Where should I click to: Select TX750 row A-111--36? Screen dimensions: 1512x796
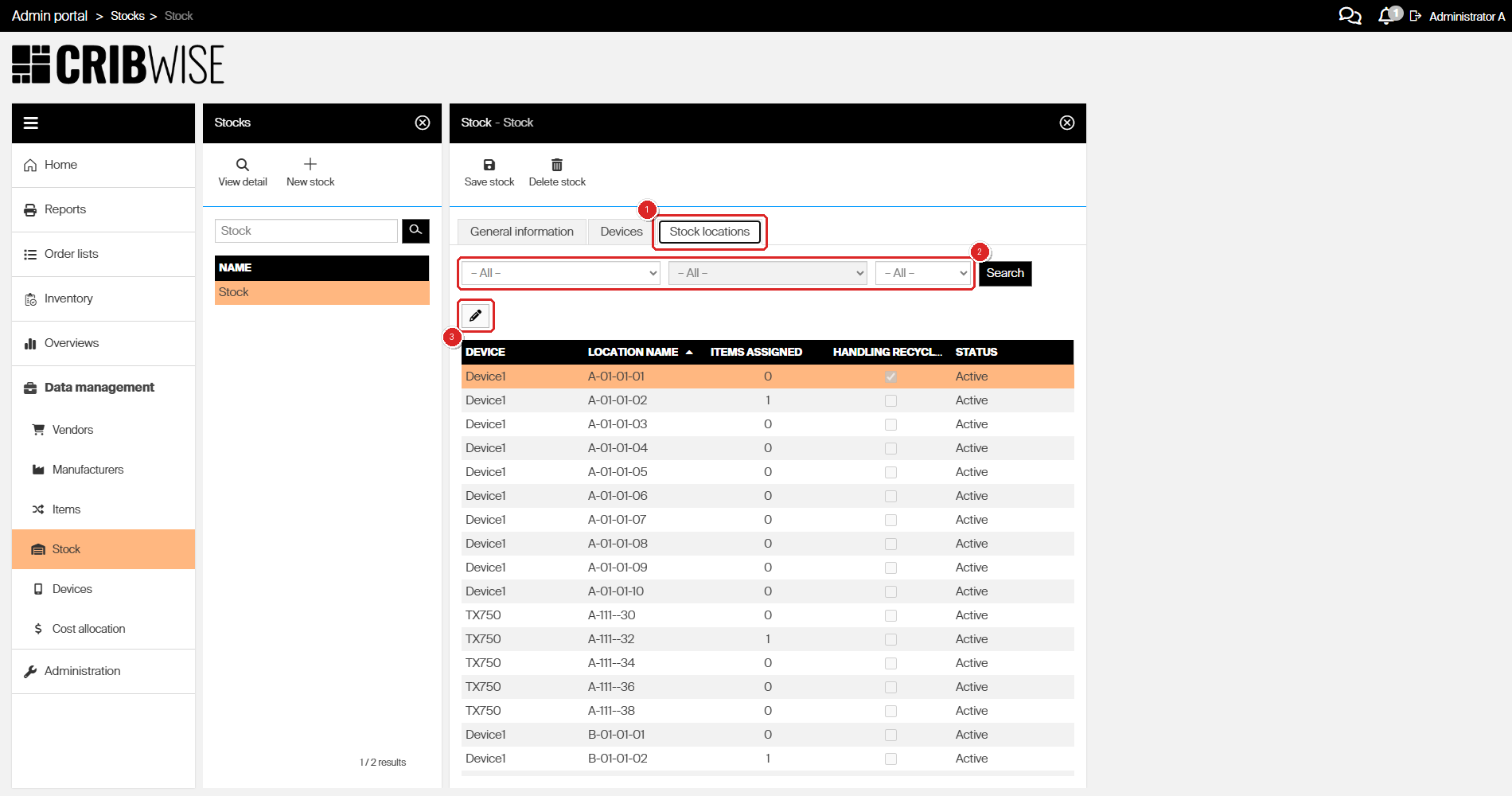point(768,687)
